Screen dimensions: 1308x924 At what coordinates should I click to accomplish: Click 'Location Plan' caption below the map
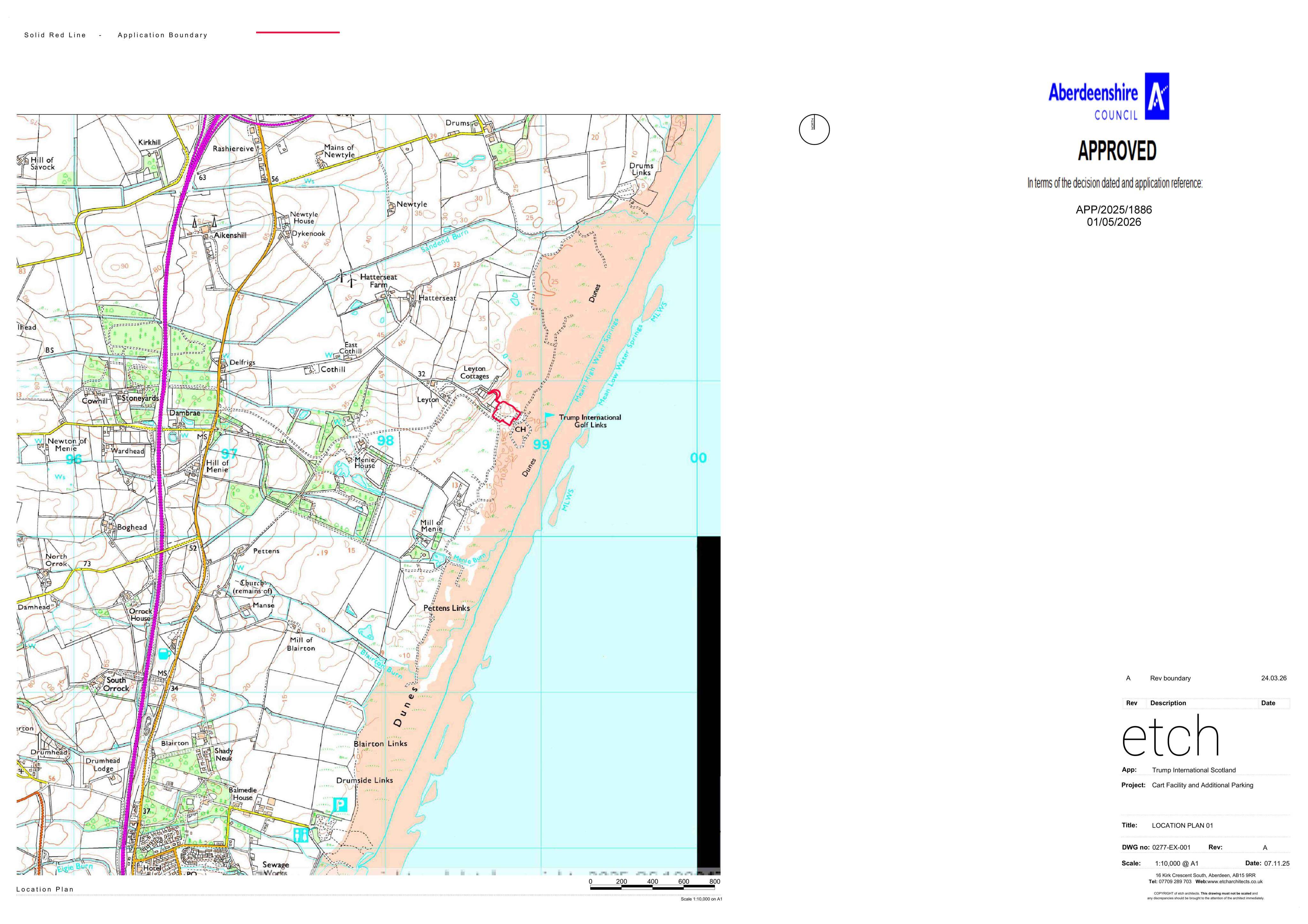[45, 889]
